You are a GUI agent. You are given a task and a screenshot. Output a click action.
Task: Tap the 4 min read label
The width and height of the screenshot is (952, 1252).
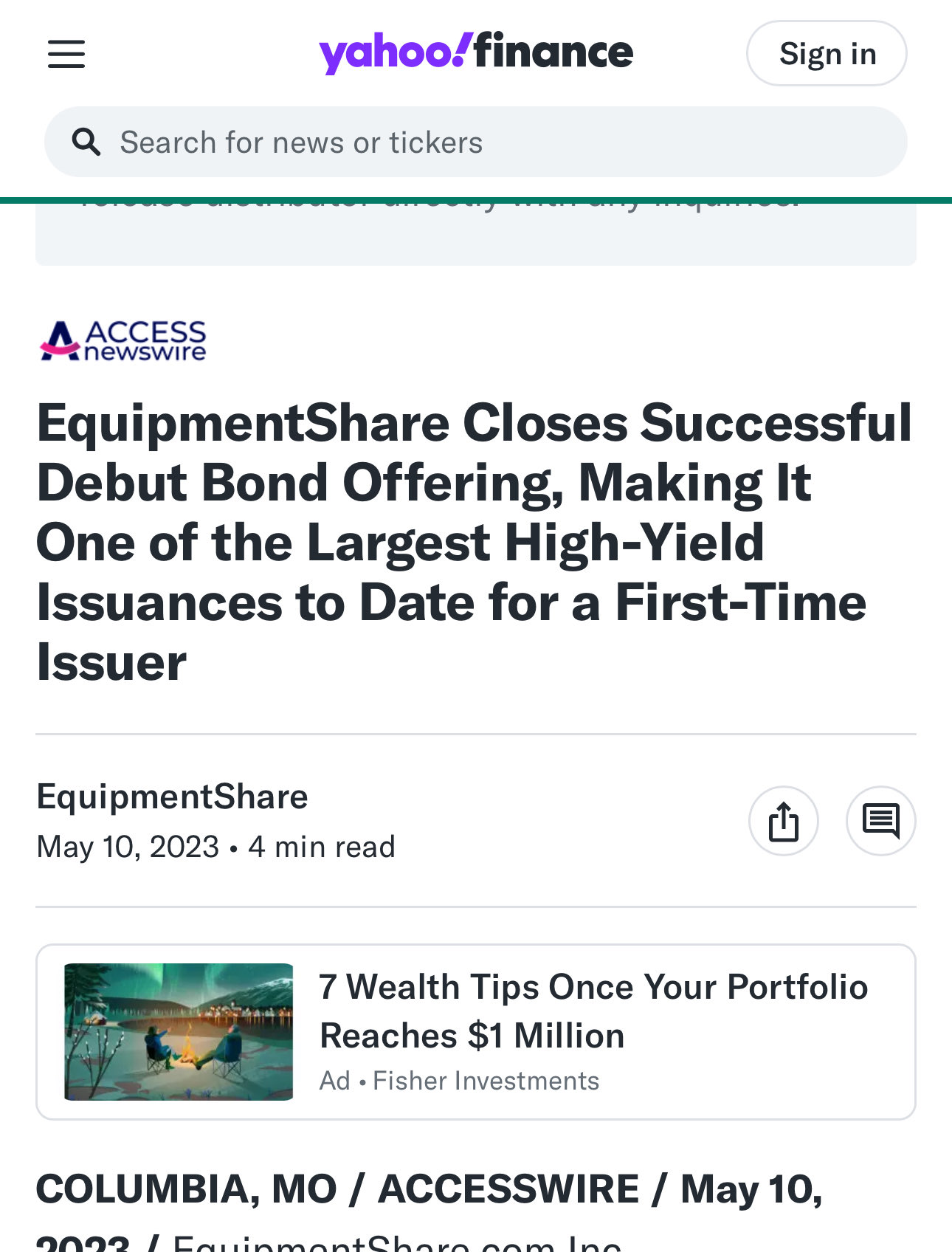322,847
